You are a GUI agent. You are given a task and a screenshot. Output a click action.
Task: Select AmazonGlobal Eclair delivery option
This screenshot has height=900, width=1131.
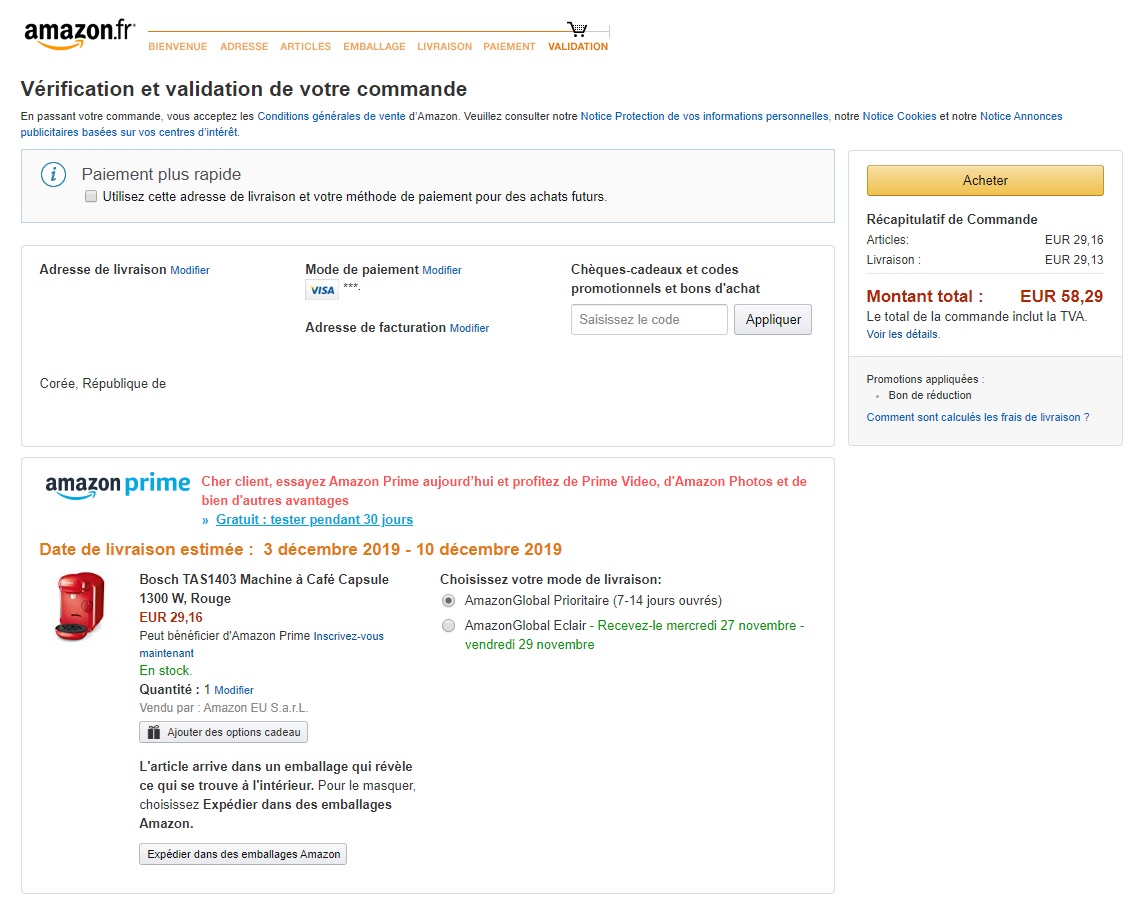tap(448, 626)
